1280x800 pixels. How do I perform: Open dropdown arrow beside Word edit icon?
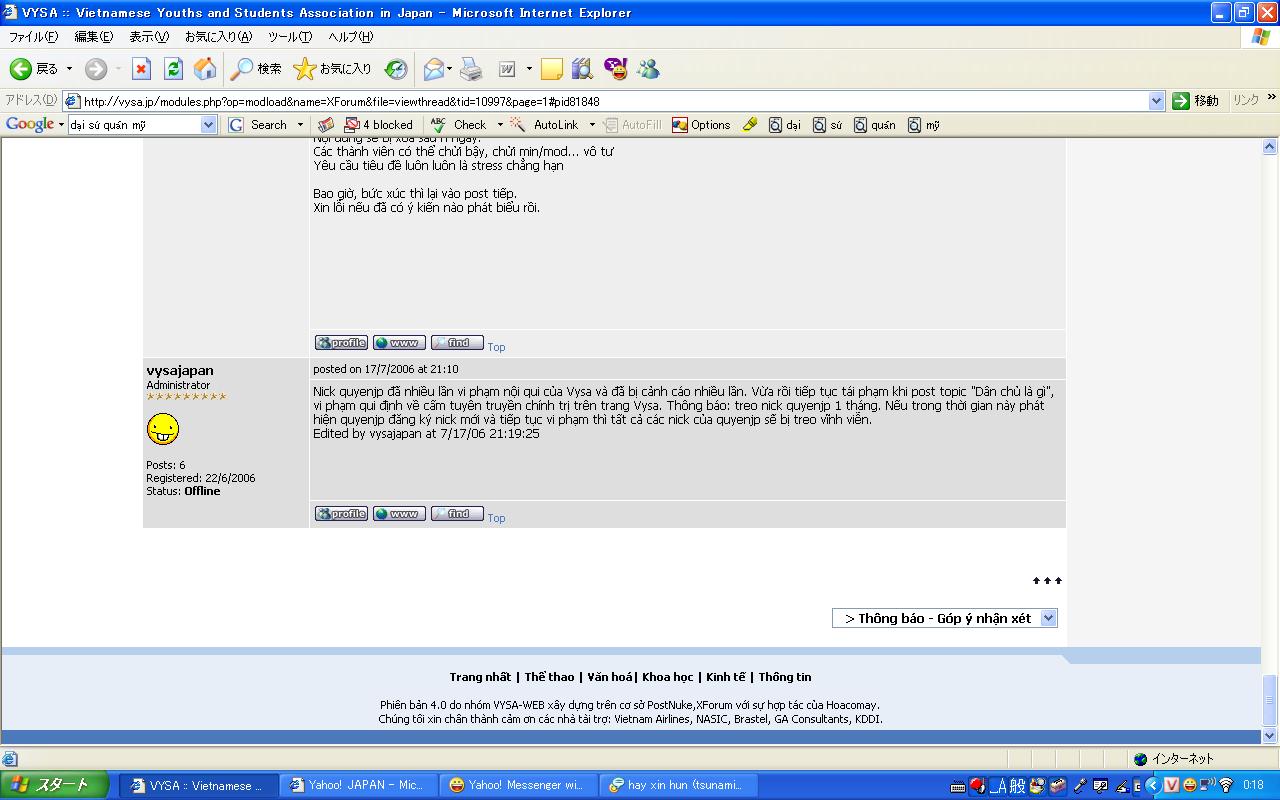[529, 69]
